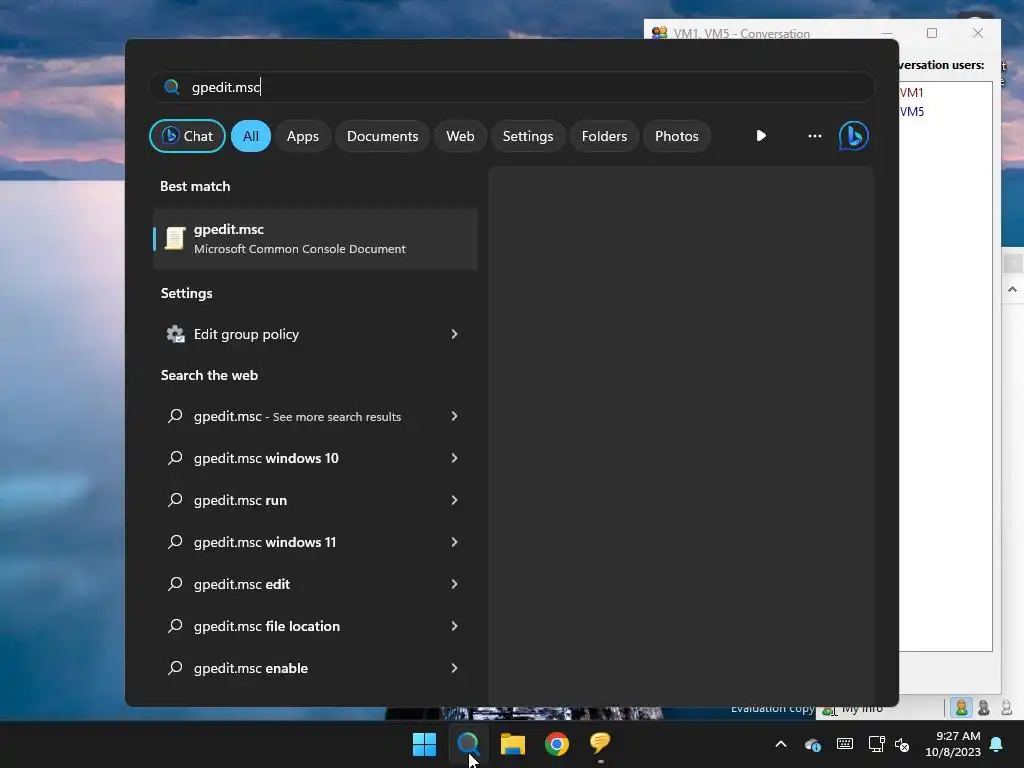Open the gpedit.msc best match result

coord(315,239)
